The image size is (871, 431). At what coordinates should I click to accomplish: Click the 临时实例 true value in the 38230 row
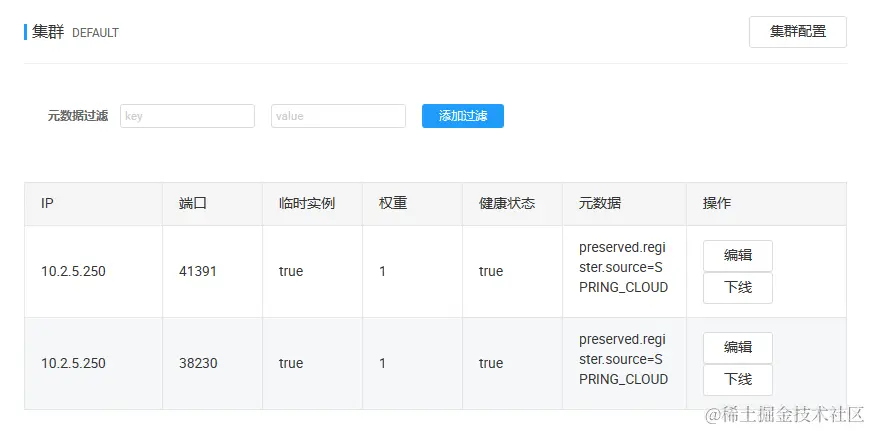(x=291, y=364)
